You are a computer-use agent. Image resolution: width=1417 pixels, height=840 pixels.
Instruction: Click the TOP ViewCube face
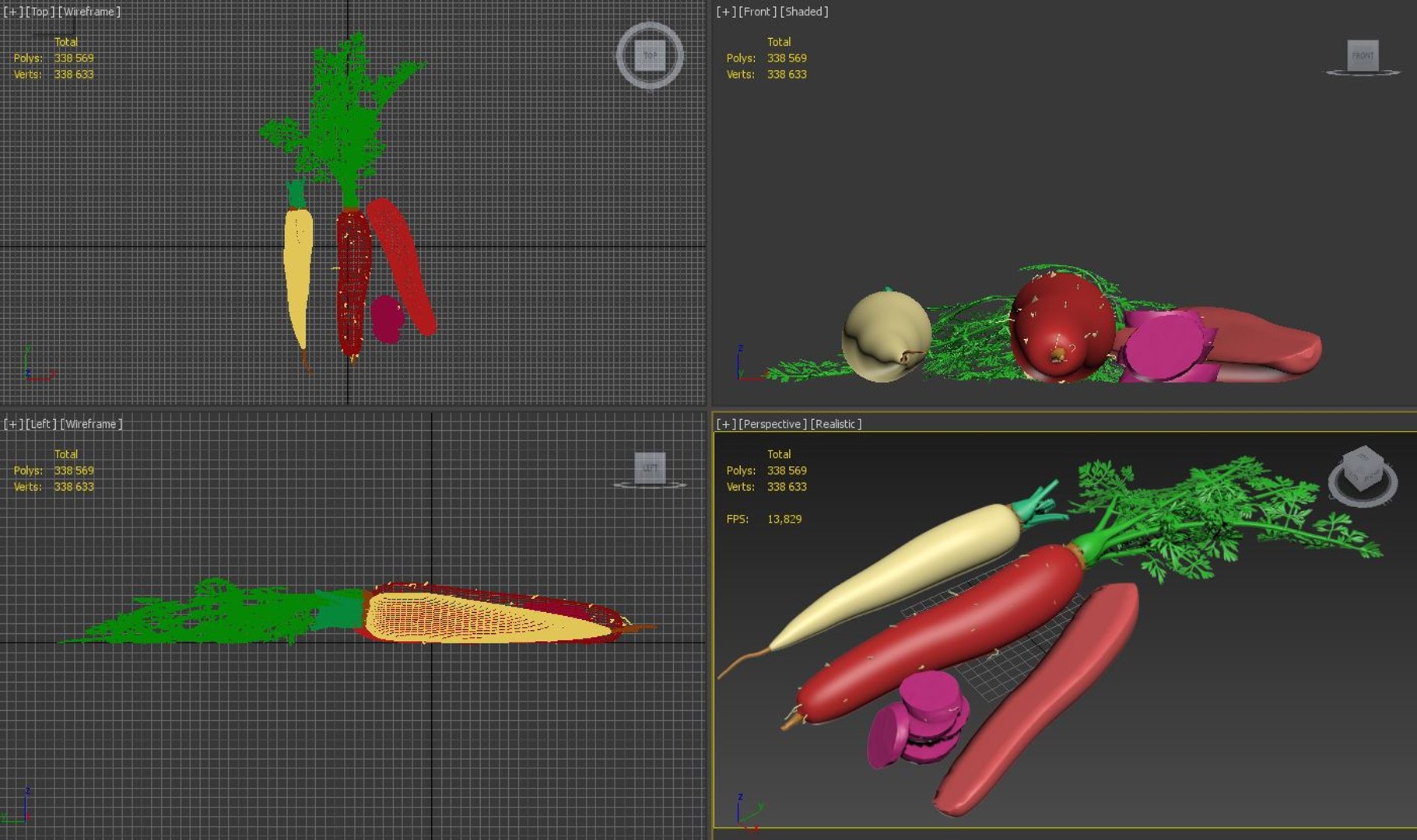[650, 55]
